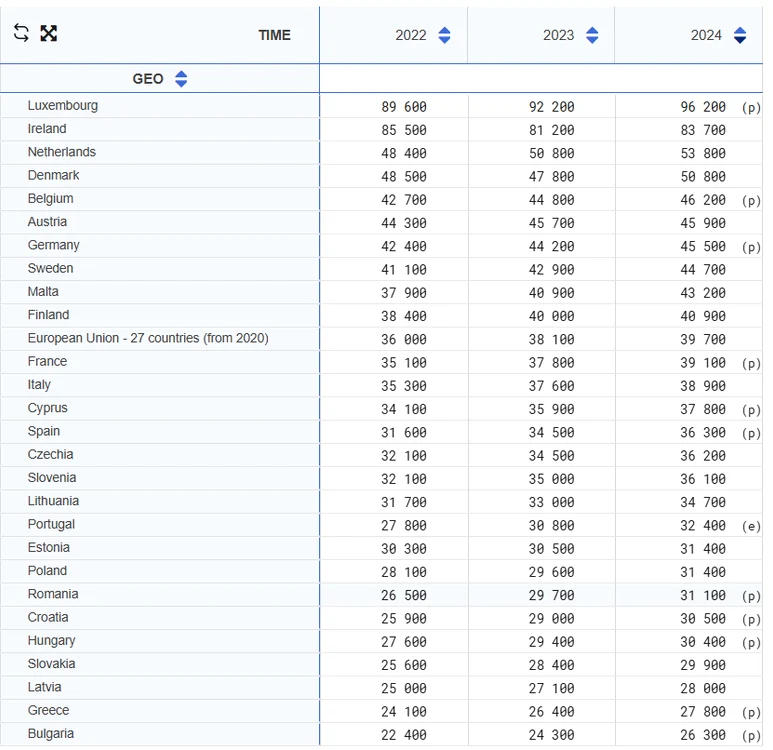Image resolution: width=773 pixels, height=750 pixels.
Task: Select the Czechia row label
Action: (x=50, y=454)
